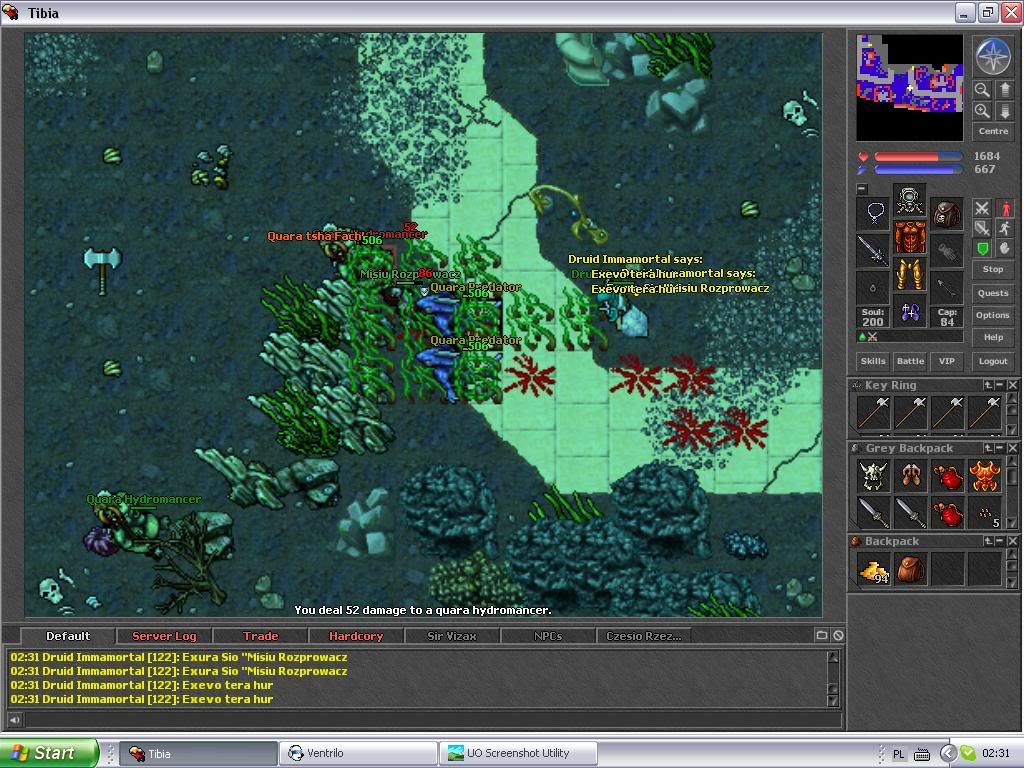Collapse the inventory panel with minus button

click(862, 189)
